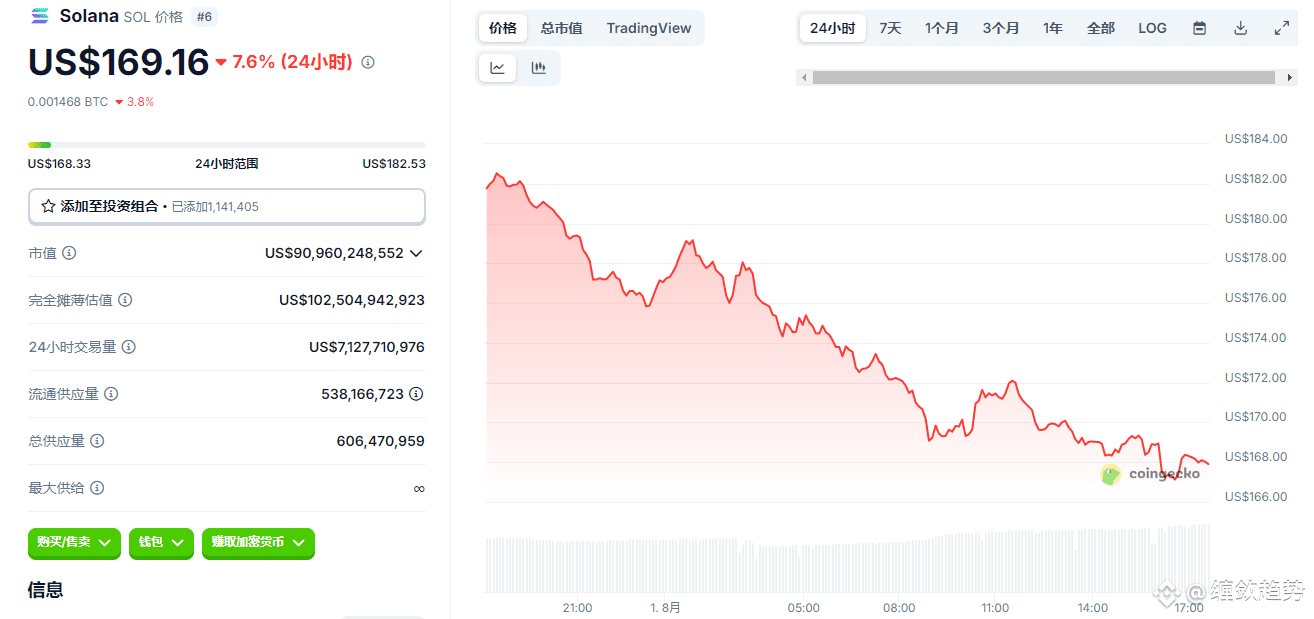Select 7天 time range
Image resolution: width=1314 pixels, height=619 pixels.
coord(890,28)
